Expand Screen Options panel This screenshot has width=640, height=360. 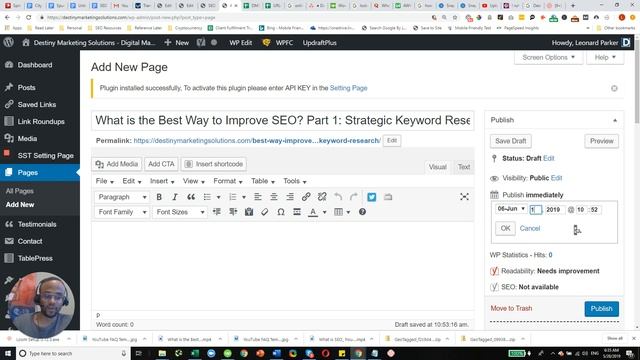pyautogui.click(x=549, y=58)
